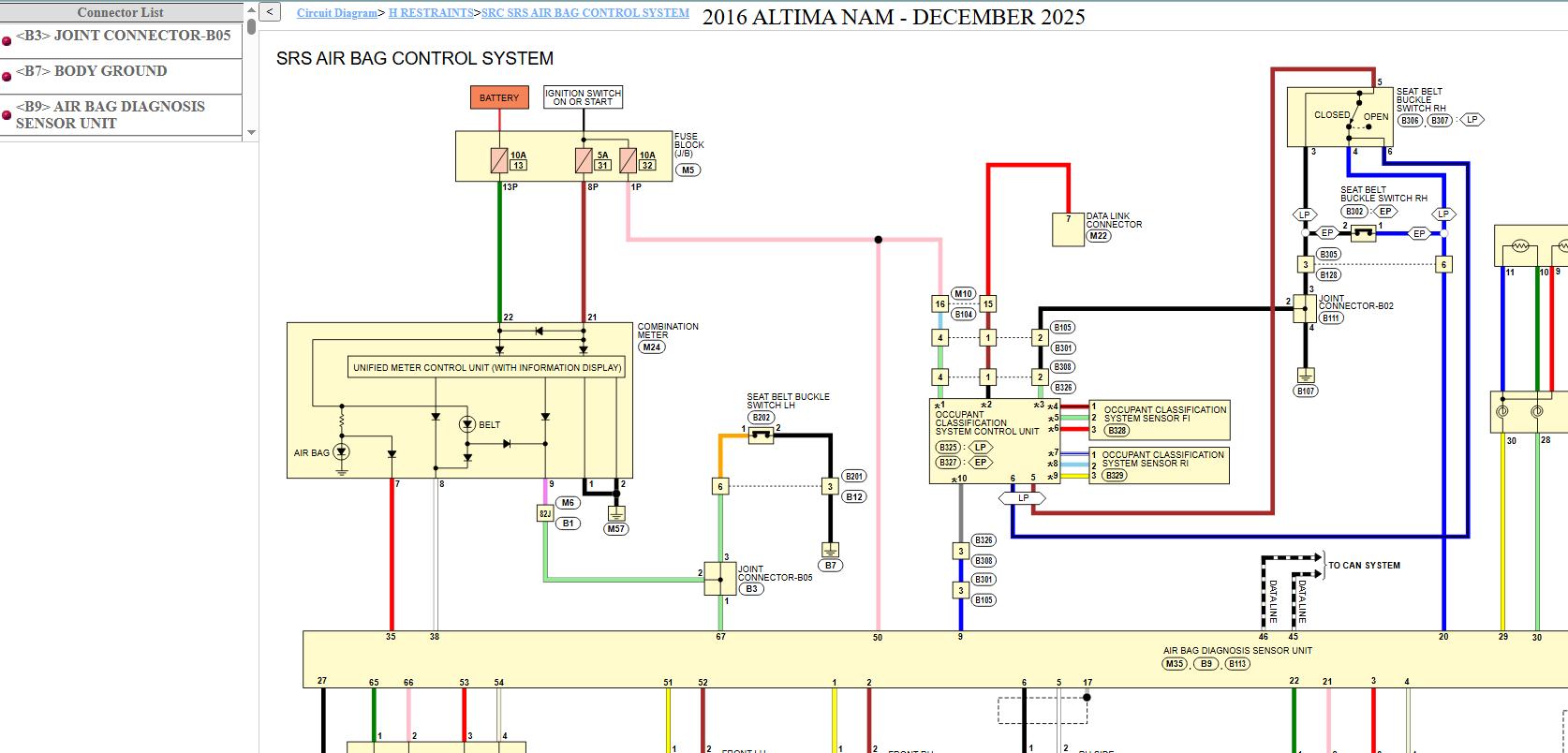Select the B104 connector tag
This screenshot has width=1568, height=753.
(x=964, y=315)
